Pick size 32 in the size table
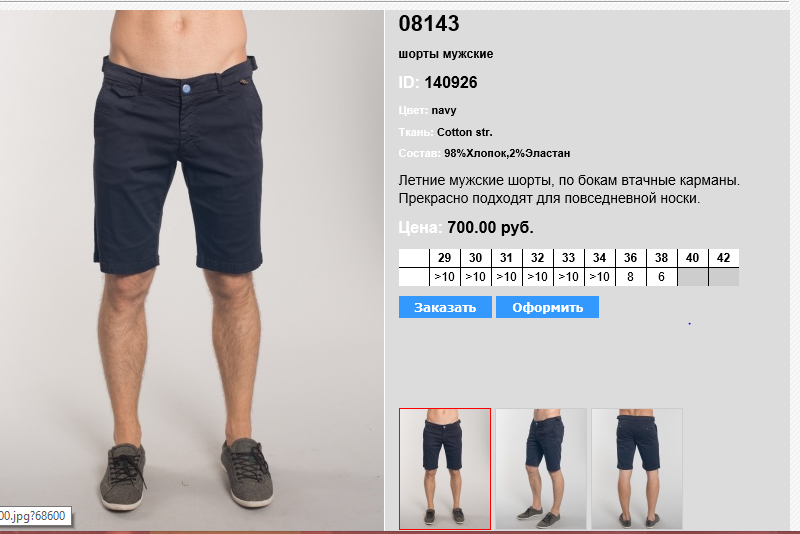The image size is (800, 534). point(538,258)
